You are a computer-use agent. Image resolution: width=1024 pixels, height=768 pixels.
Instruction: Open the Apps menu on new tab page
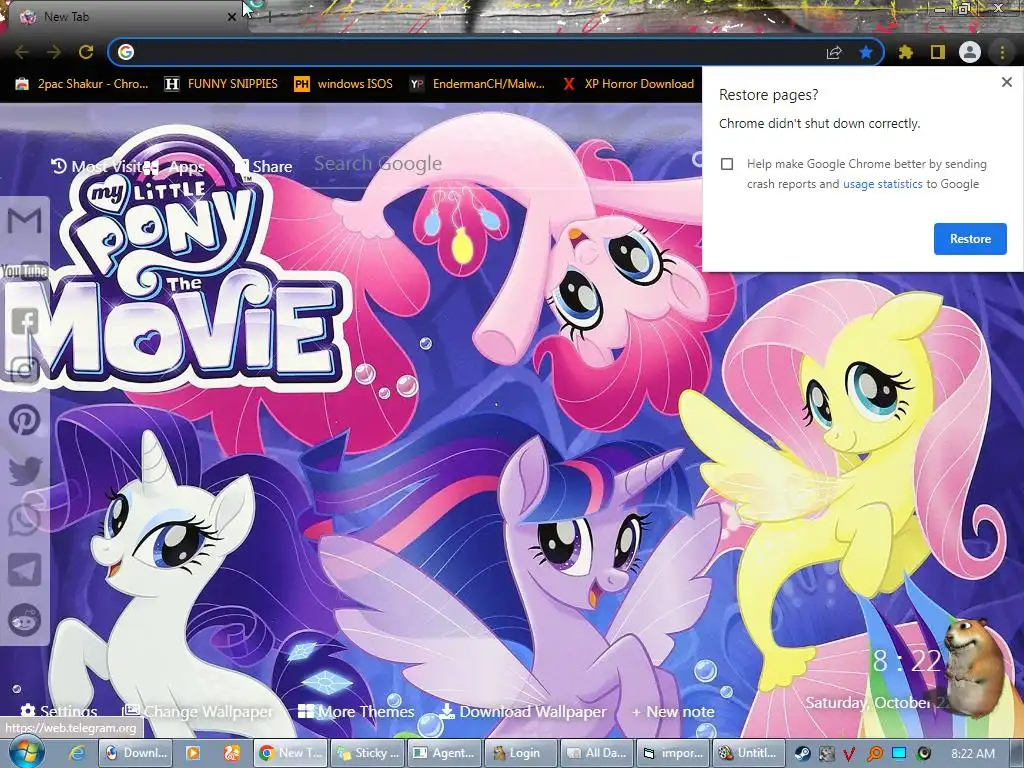[174, 167]
